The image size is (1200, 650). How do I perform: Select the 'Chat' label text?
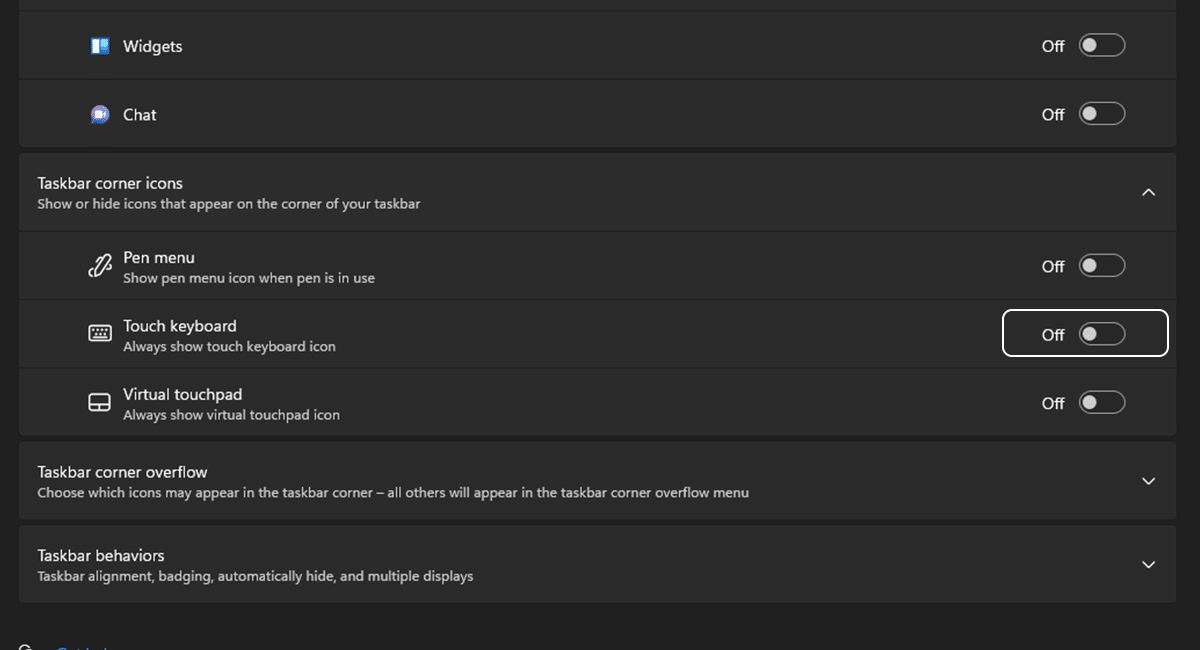pyautogui.click(x=139, y=115)
